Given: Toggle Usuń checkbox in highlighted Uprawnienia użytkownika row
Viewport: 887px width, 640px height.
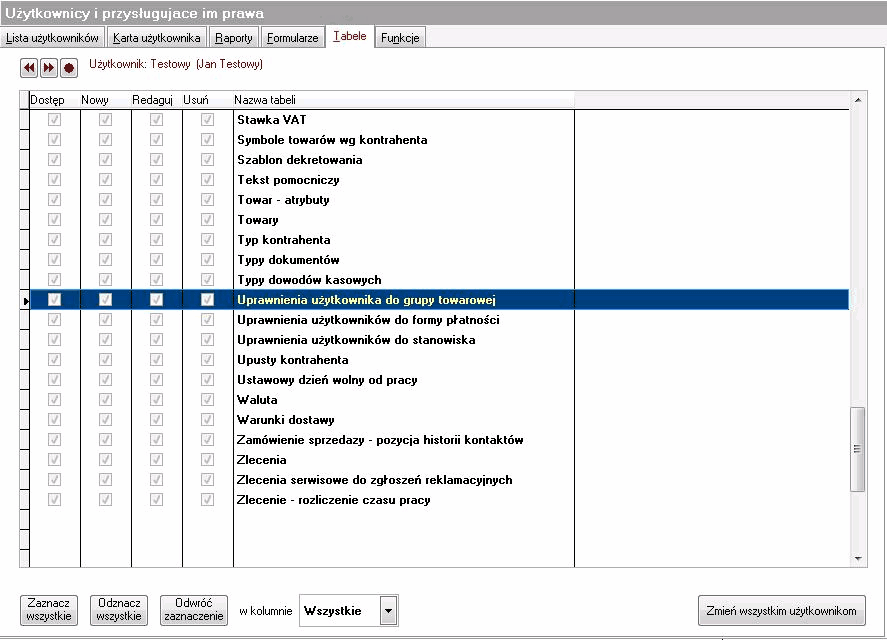Looking at the screenshot, I should (x=207, y=299).
